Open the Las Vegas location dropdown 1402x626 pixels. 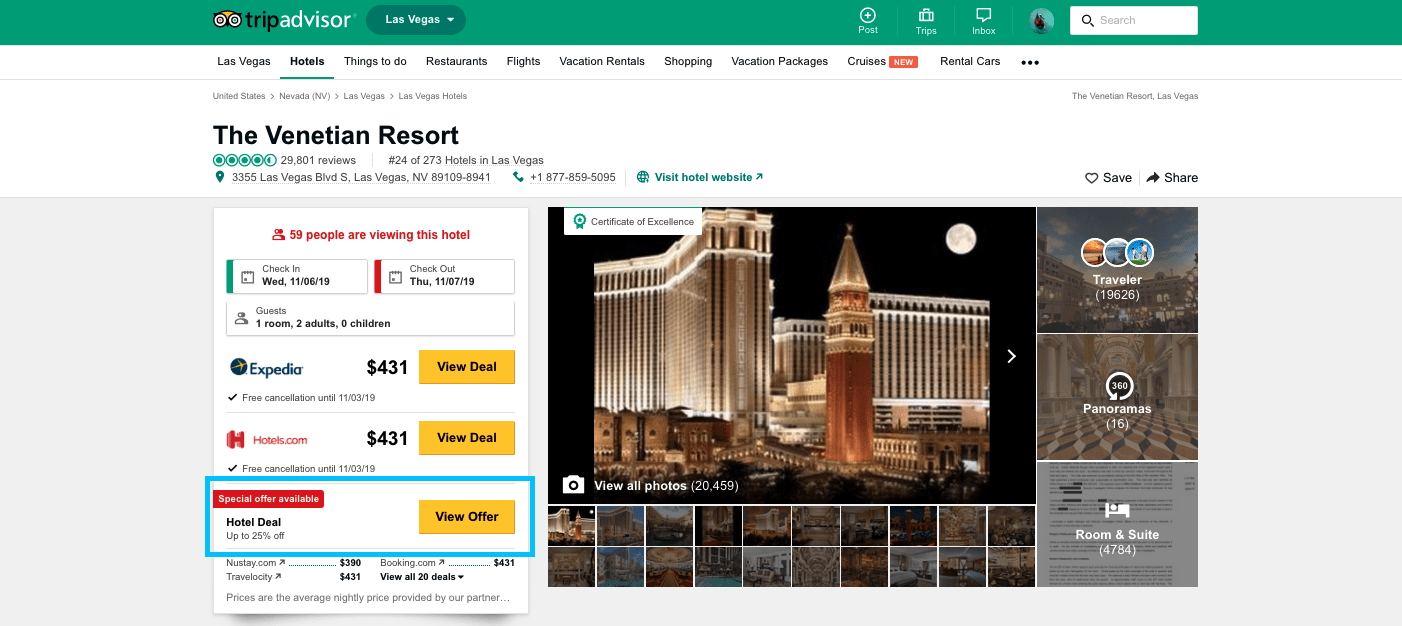tap(416, 20)
